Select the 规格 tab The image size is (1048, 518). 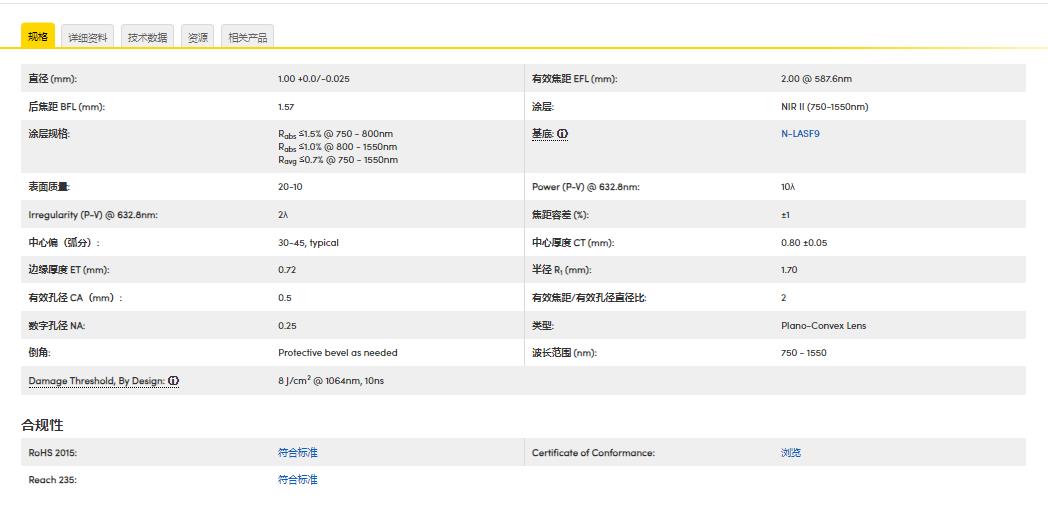click(38, 37)
